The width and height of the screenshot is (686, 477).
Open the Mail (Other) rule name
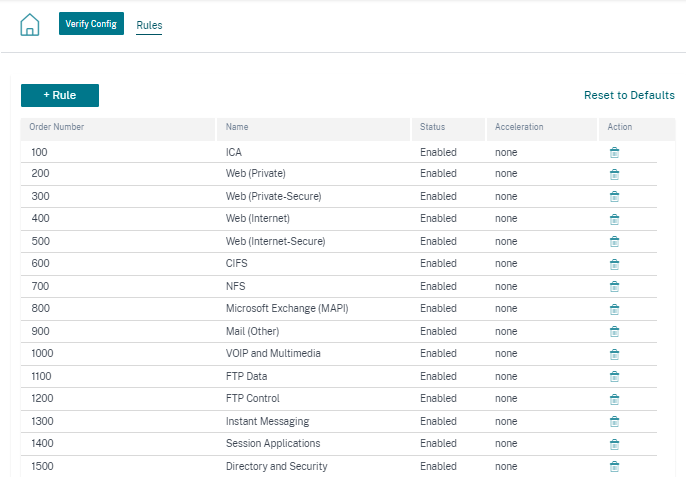click(x=252, y=331)
